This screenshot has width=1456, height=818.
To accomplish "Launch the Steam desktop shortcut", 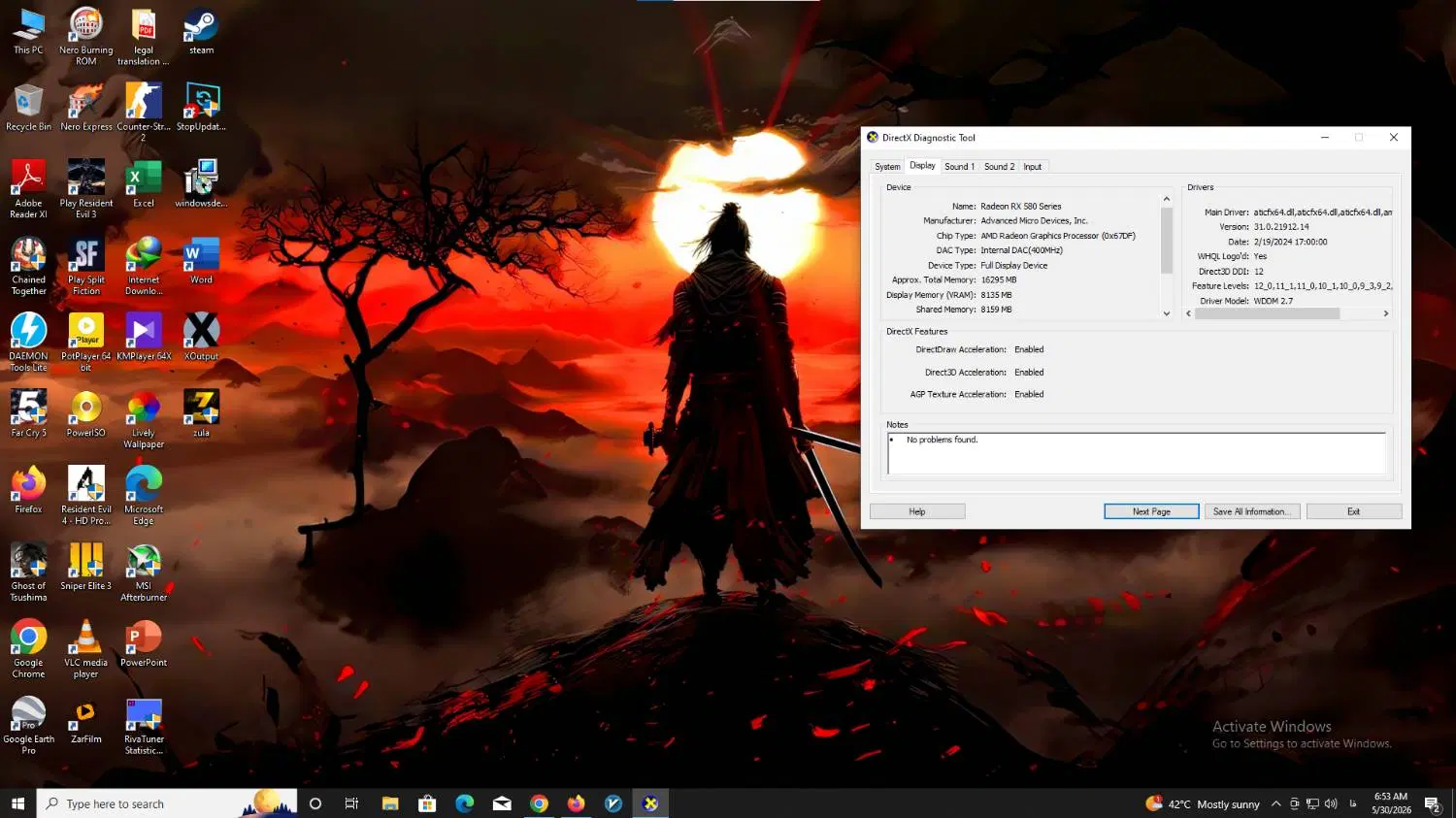I will pos(201,32).
